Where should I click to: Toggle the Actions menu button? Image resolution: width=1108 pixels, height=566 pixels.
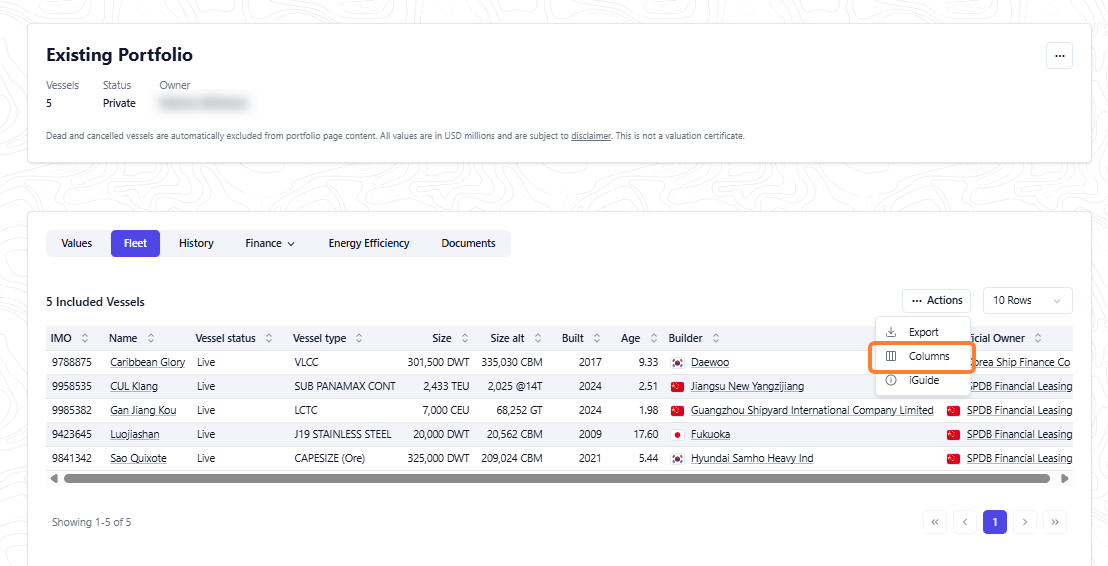(x=936, y=300)
